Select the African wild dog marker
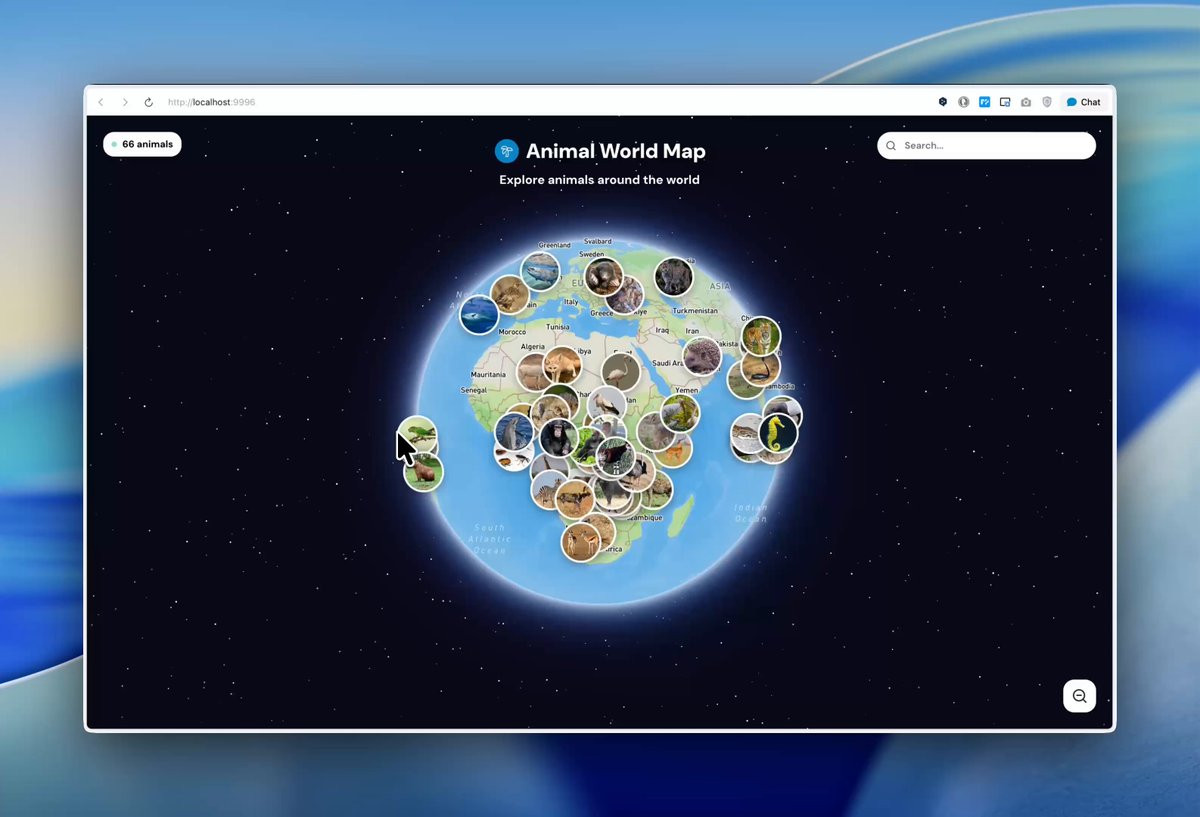 pos(575,498)
